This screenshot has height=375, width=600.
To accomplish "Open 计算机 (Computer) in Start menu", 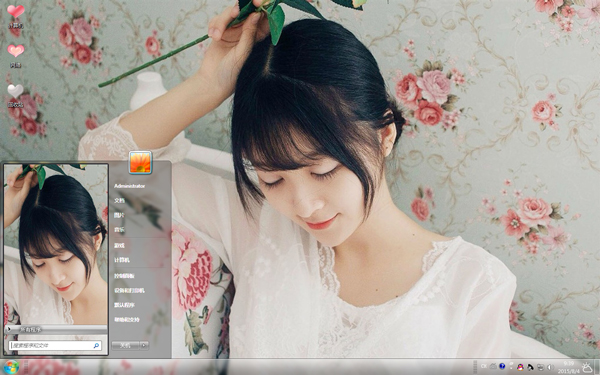I will click(122, 260).
